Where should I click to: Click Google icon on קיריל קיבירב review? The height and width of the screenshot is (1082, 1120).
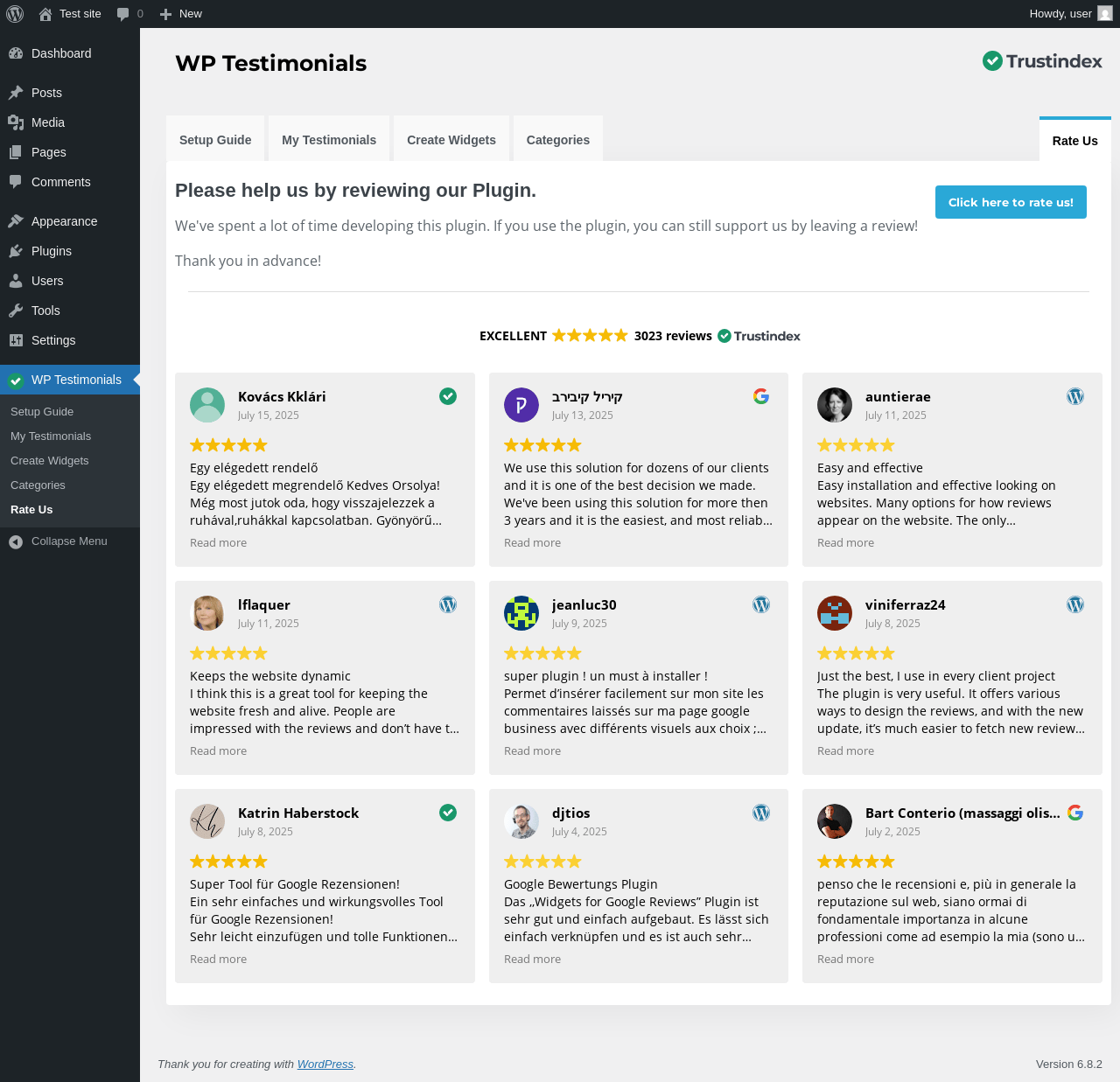pyautogui.click(x=761, y=396)
